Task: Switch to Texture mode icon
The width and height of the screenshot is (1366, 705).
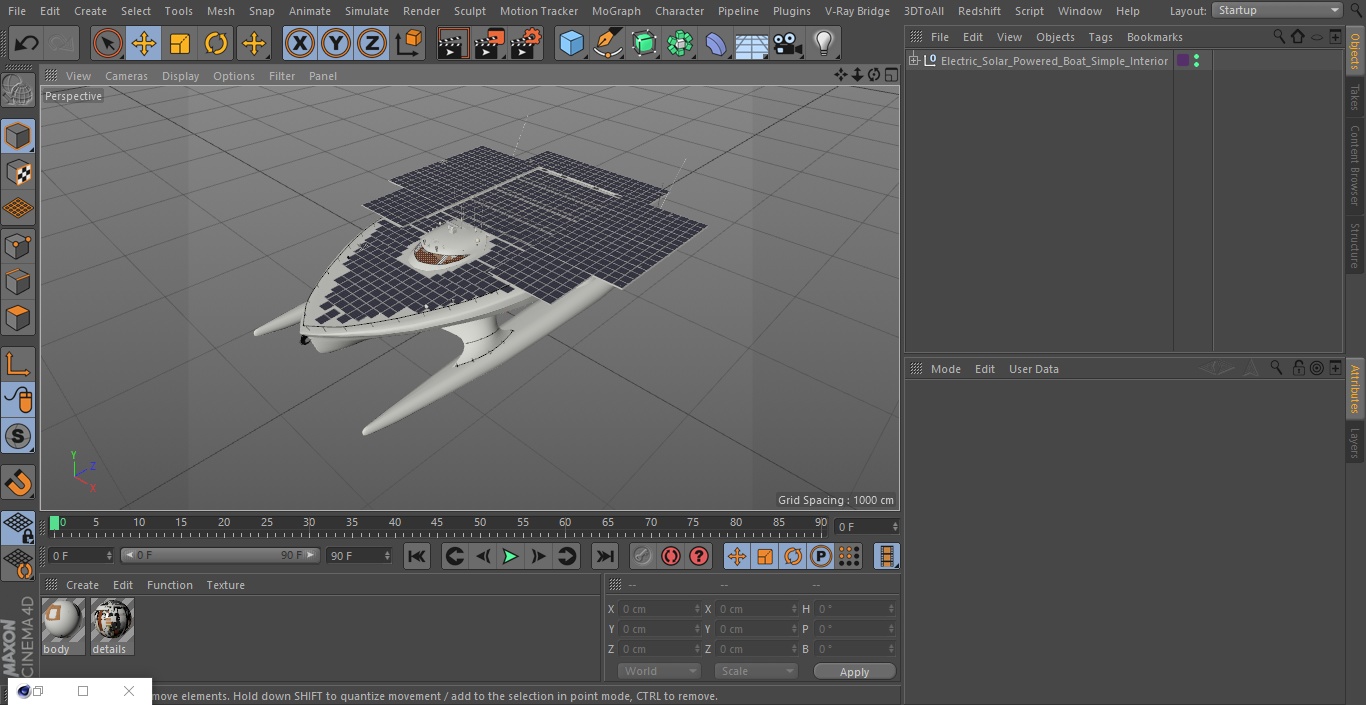Action: 18,172
